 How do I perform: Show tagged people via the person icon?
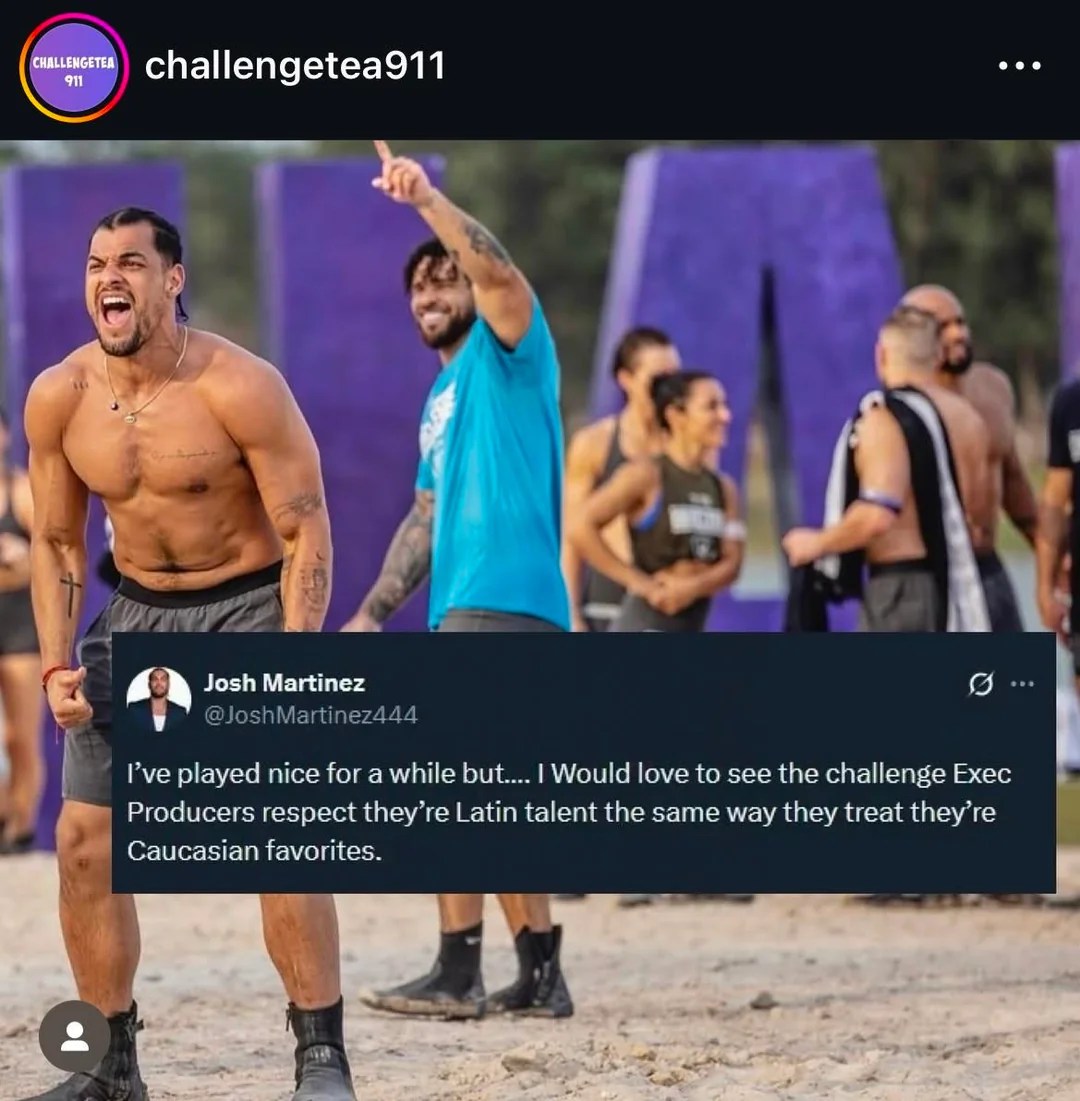pyautogui.click(x=74, y=1036)
